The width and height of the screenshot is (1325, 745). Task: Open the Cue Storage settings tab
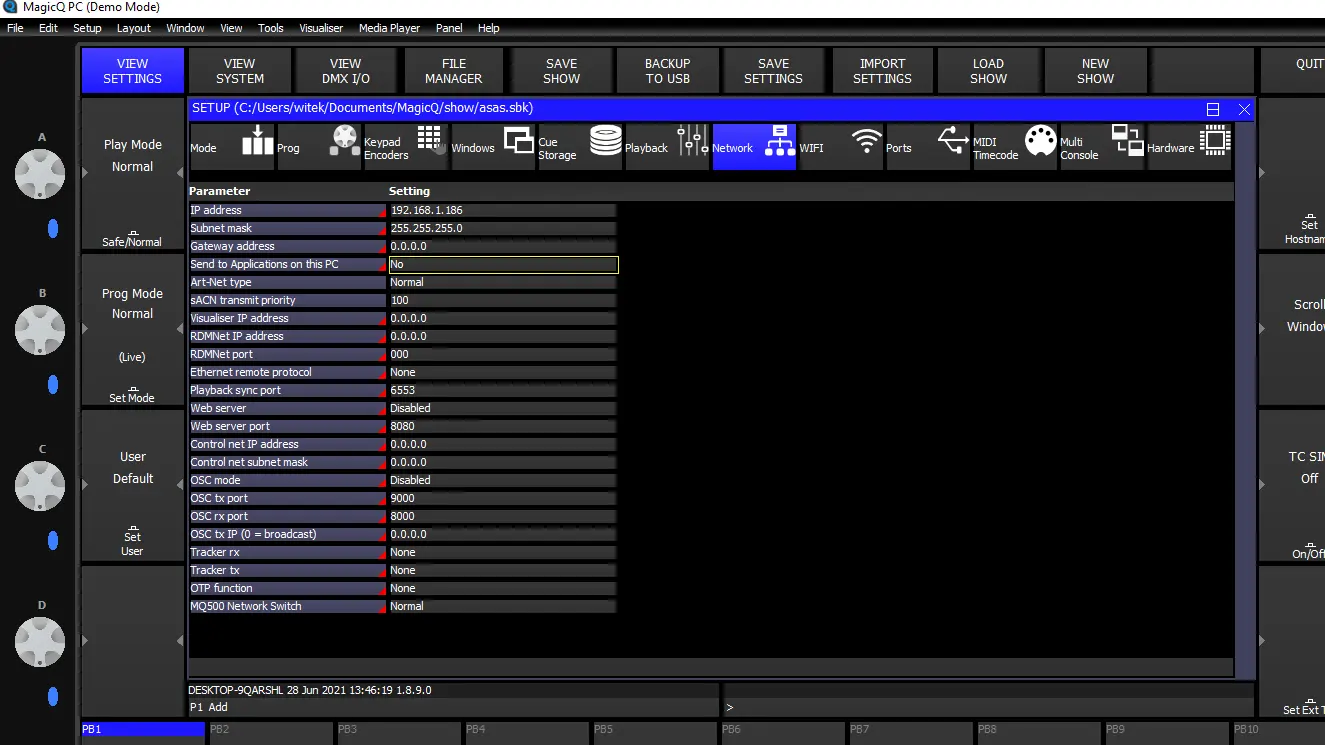tap(580, 147)
